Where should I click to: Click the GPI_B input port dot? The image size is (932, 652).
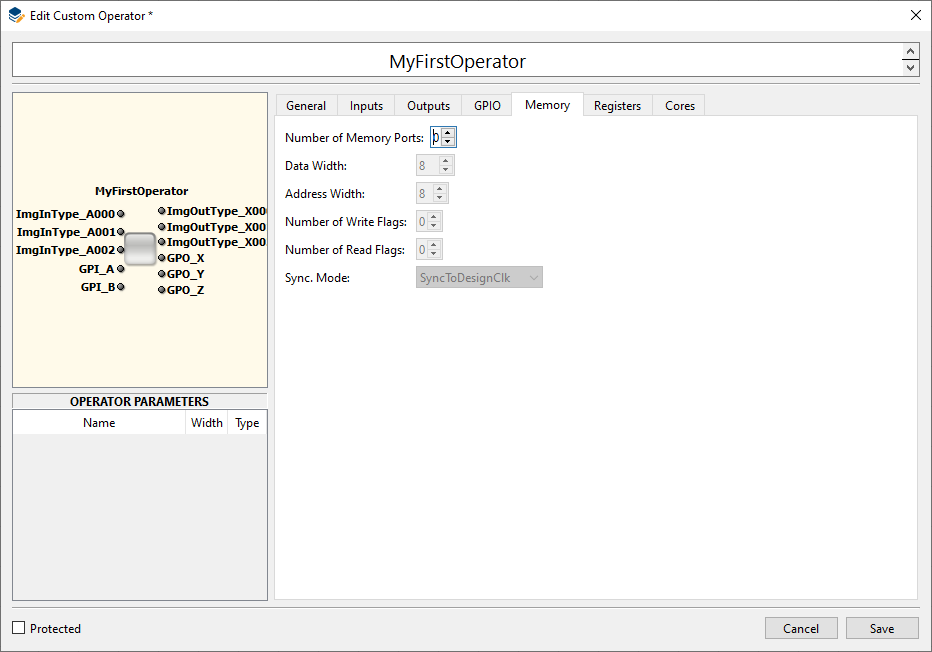(x=121, y=287)
